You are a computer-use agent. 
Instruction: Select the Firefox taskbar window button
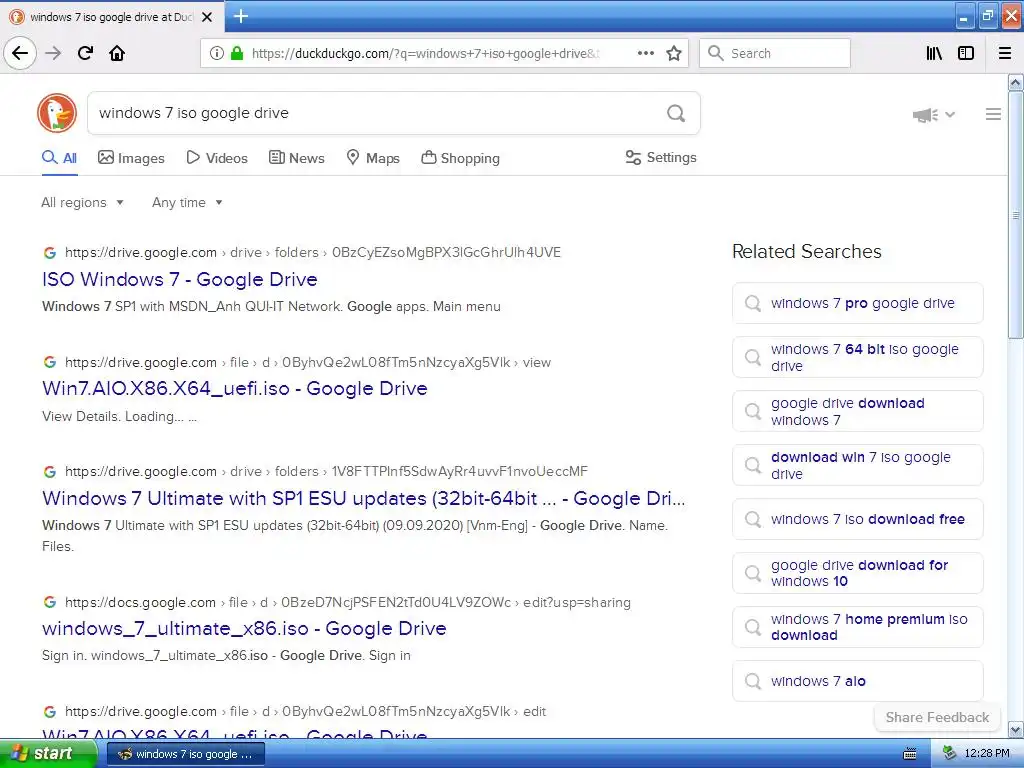tap(185, 754)
